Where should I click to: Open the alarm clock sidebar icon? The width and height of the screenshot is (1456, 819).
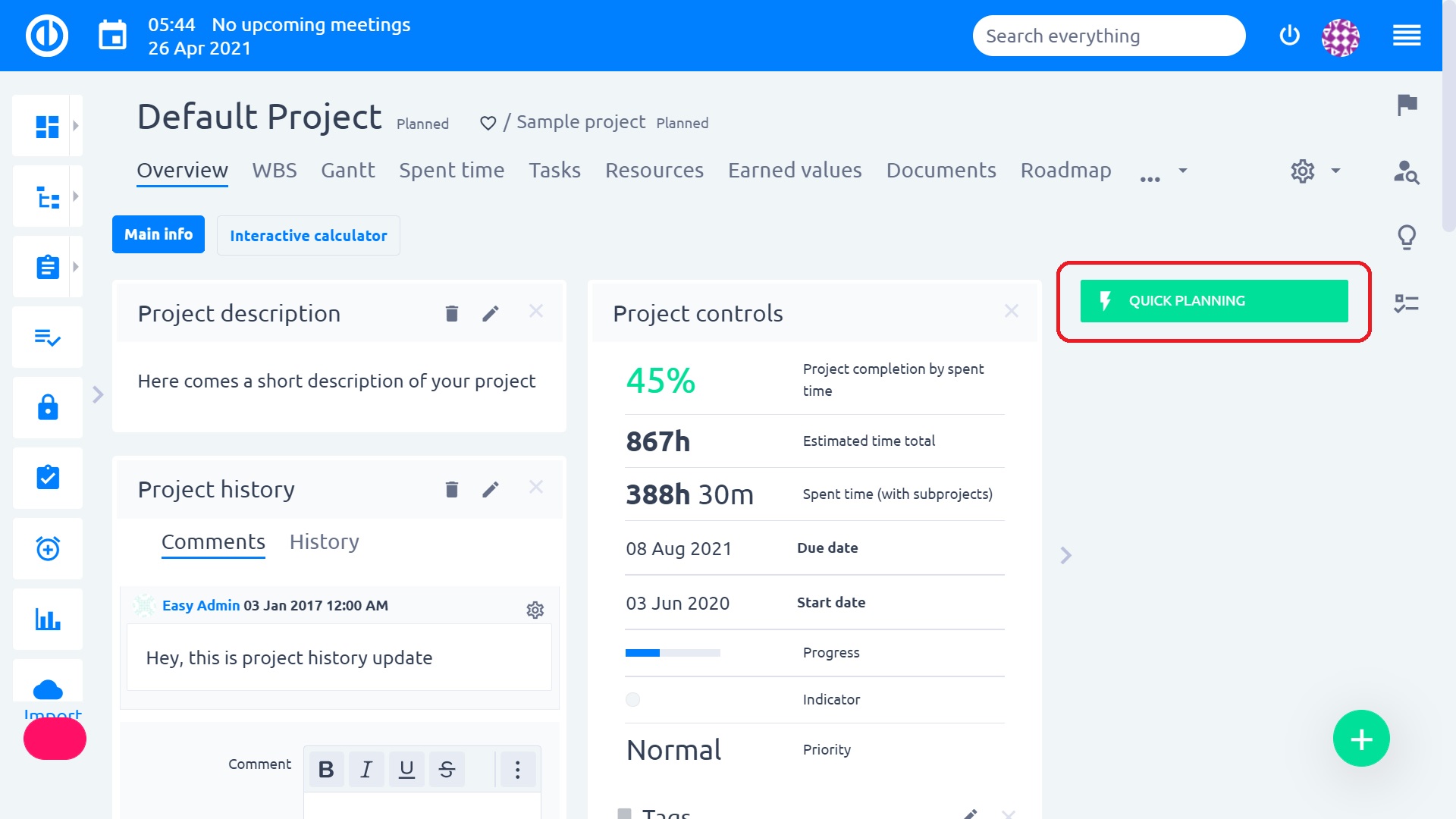[x=48, y=548]
